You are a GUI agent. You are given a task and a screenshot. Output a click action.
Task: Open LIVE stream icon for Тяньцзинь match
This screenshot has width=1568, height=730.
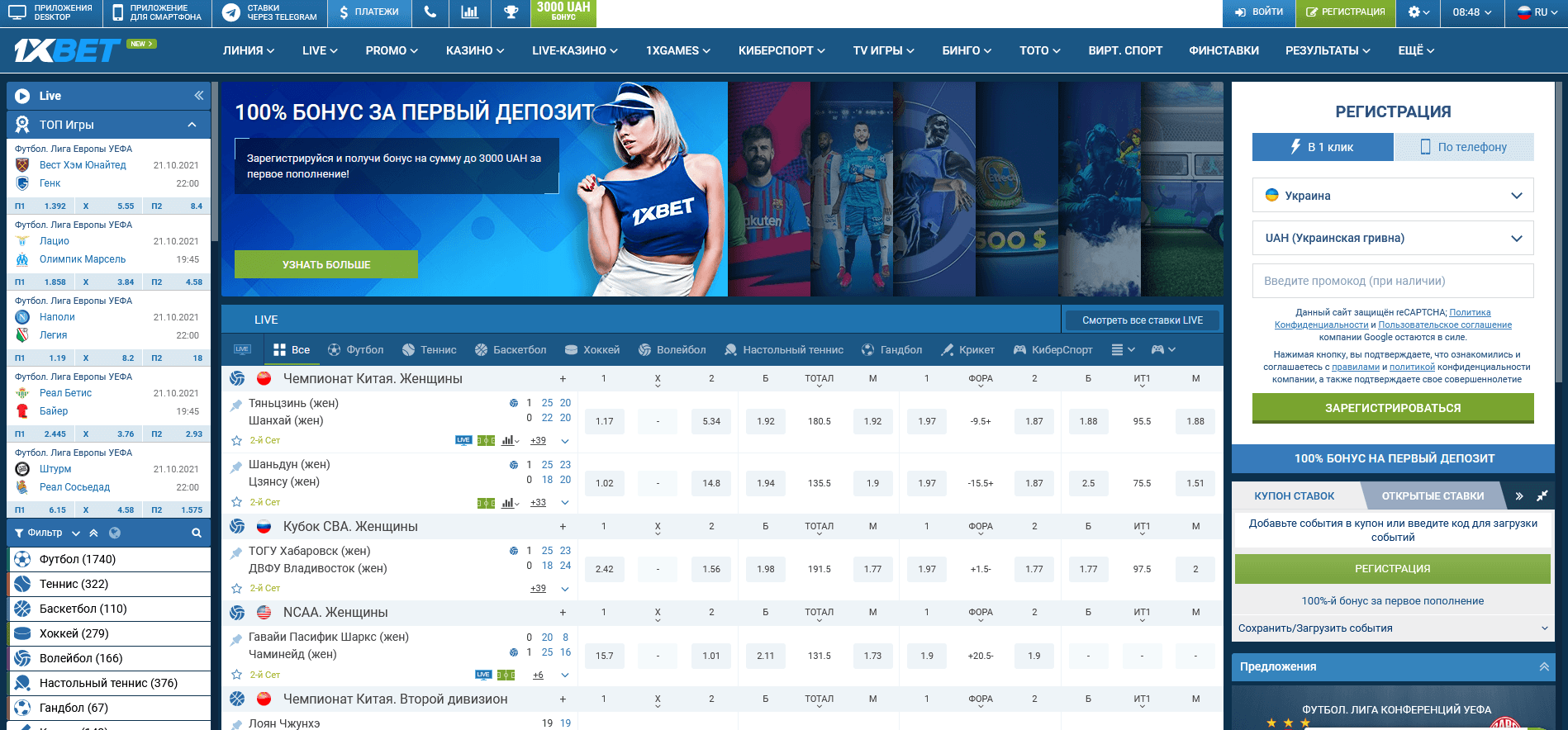463,440
